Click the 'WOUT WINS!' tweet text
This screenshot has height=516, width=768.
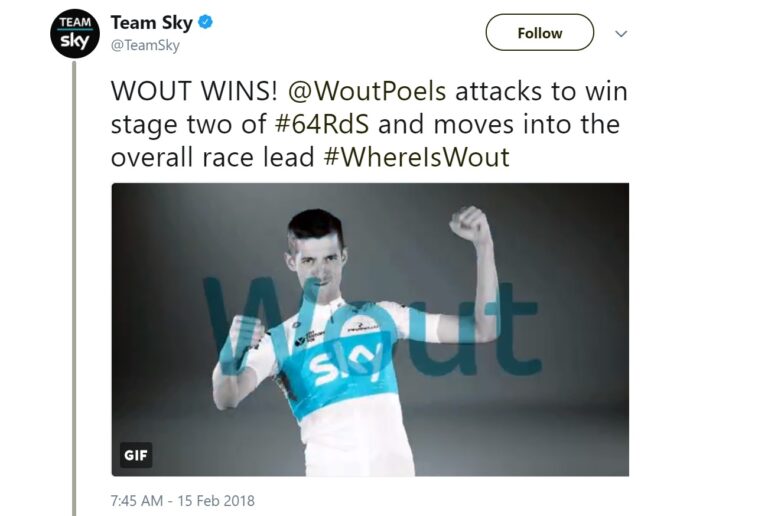(x=194, y=91)
